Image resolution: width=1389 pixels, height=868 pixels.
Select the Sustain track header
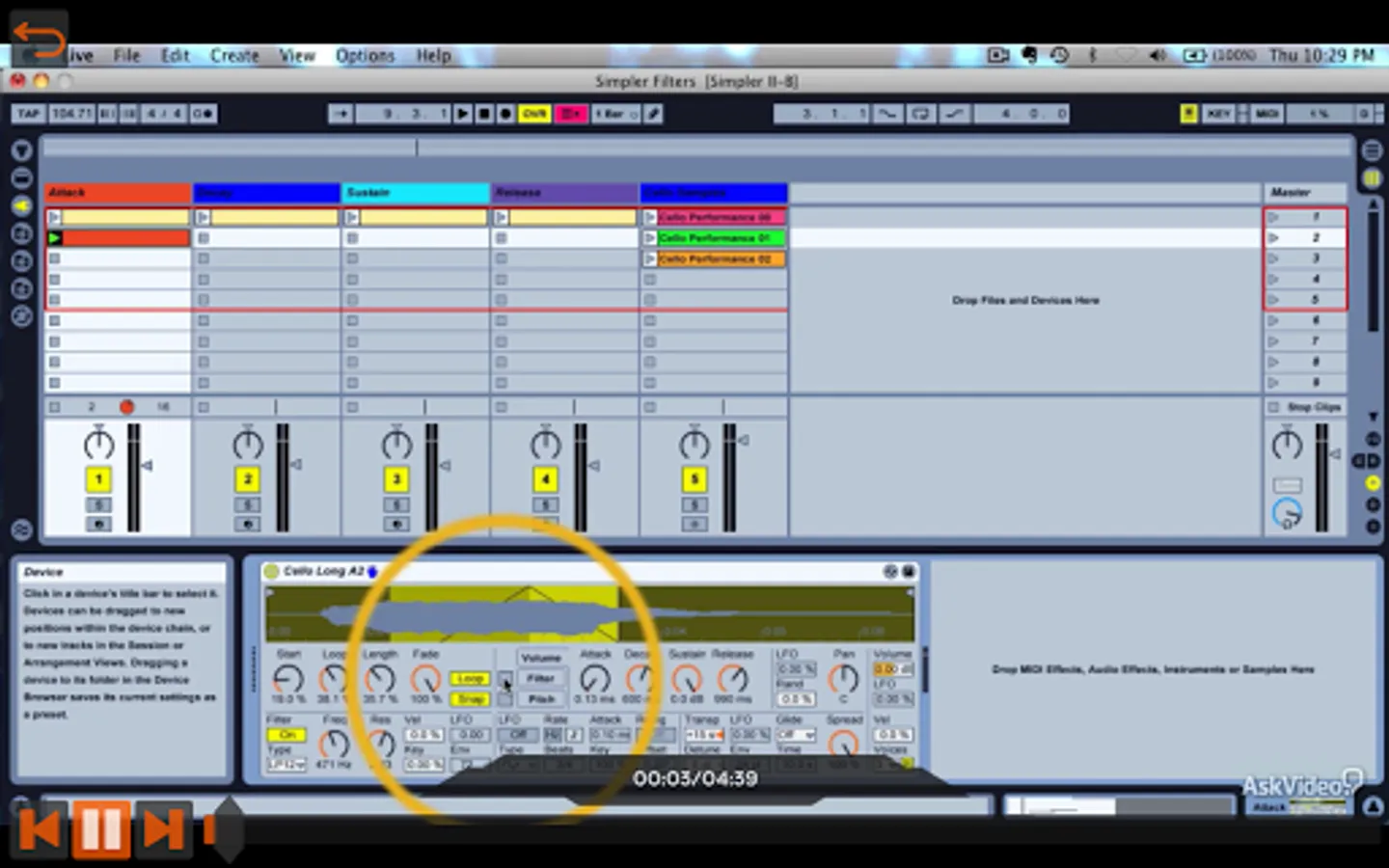(416, 193)
